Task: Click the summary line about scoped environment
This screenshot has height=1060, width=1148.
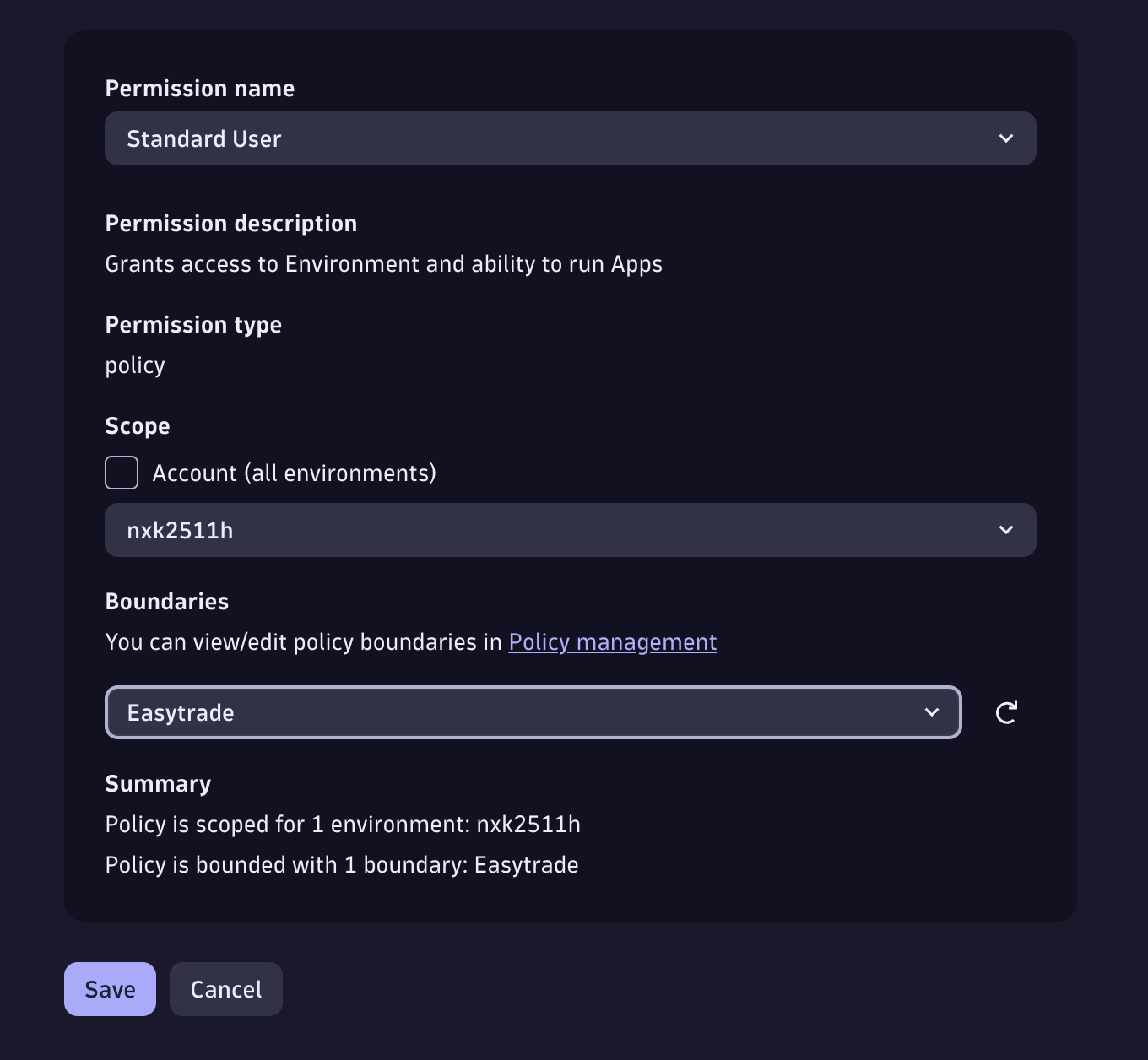Action: (x=343, y=825)
